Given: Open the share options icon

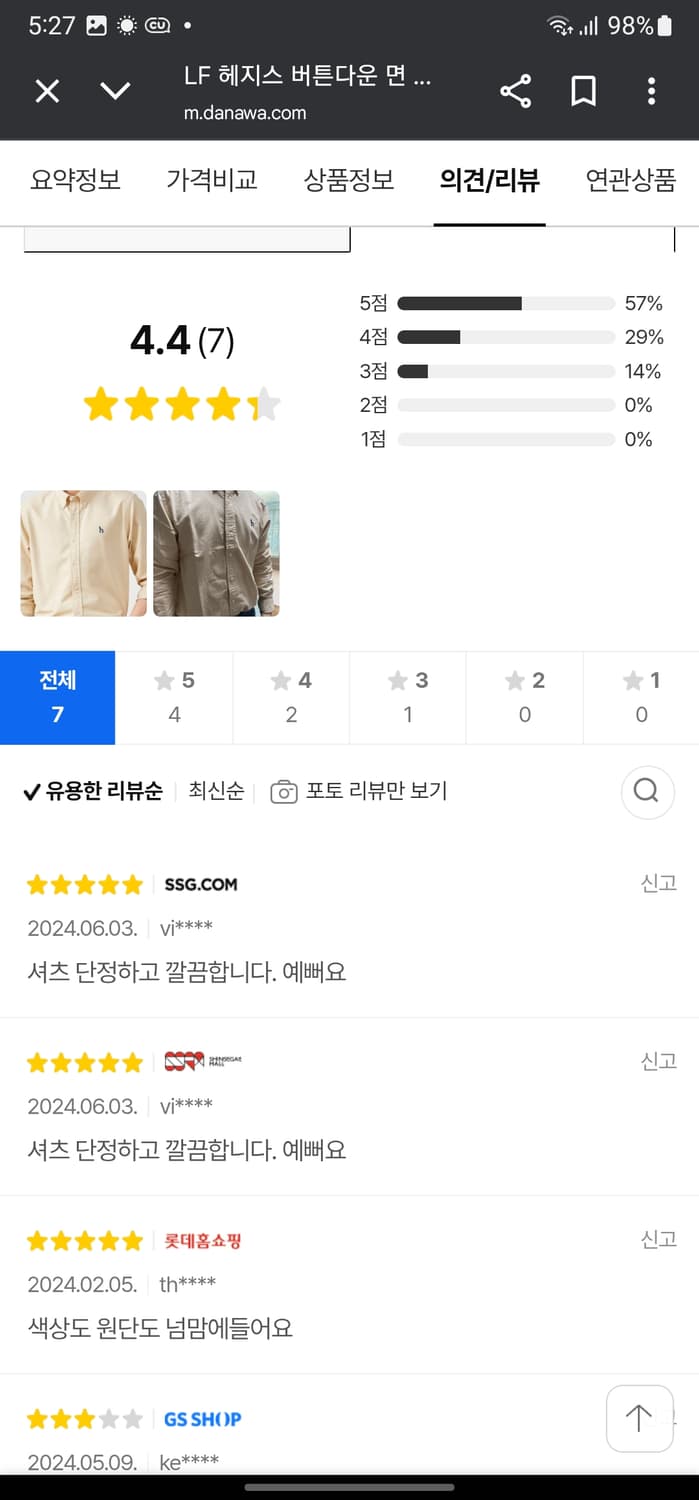Looking at the screenshot, I should click(515, 90).
